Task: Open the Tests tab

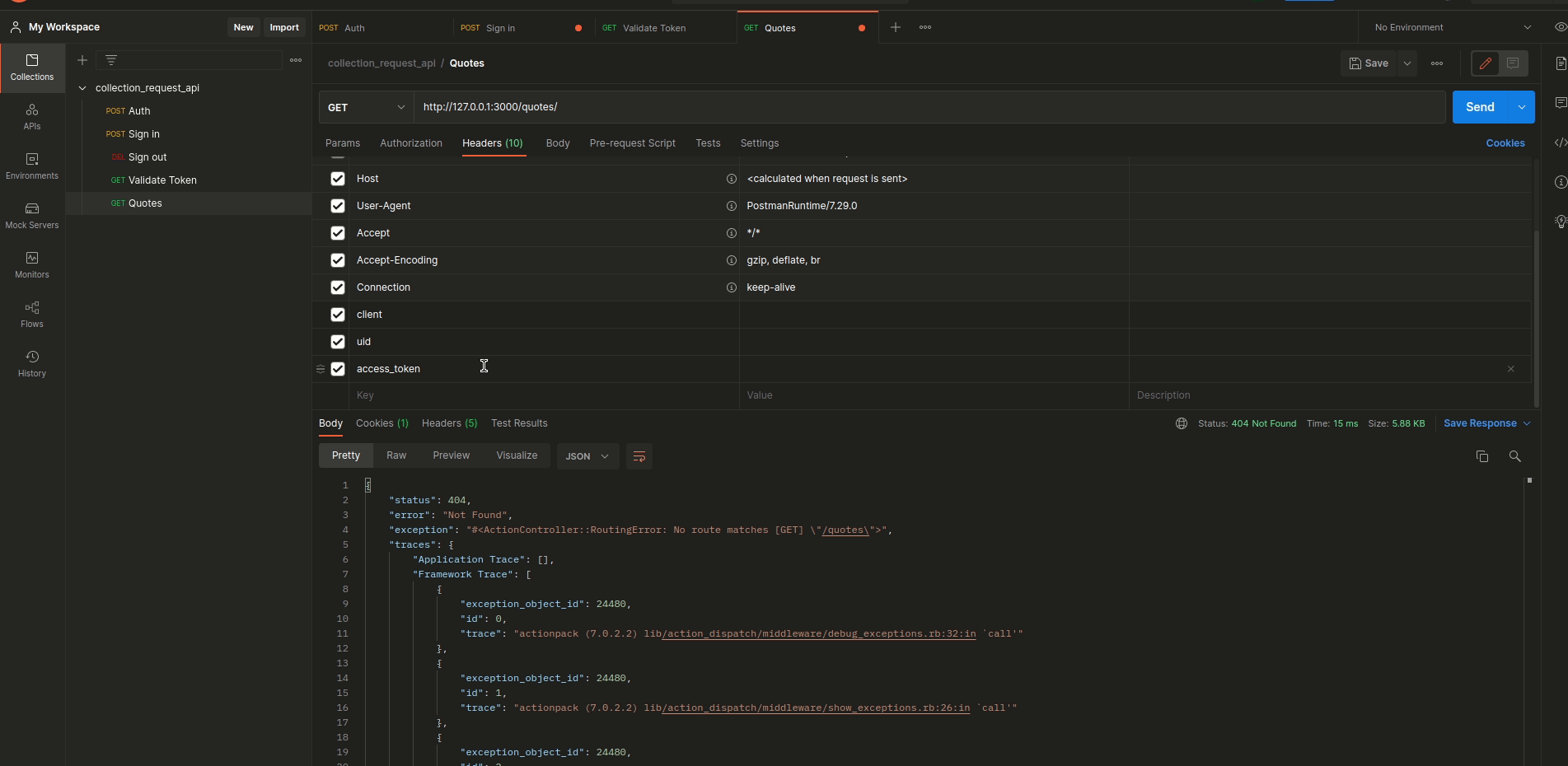Action: pyautogui.click(x=708, y=143)
